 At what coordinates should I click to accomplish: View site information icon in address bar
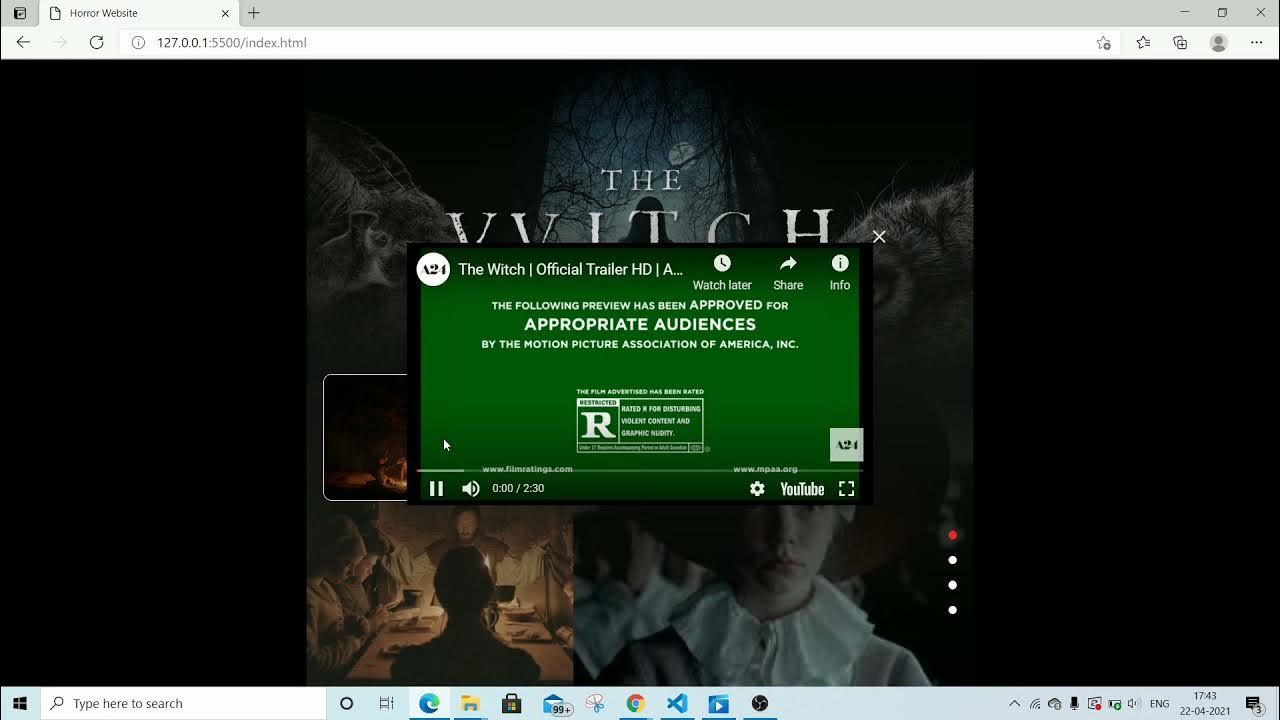click(138, 42)
